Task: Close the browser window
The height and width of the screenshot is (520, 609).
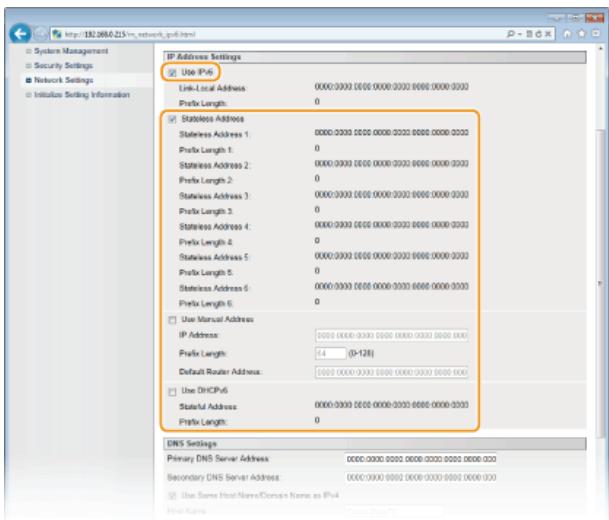Action: click(x=594, y=18)
